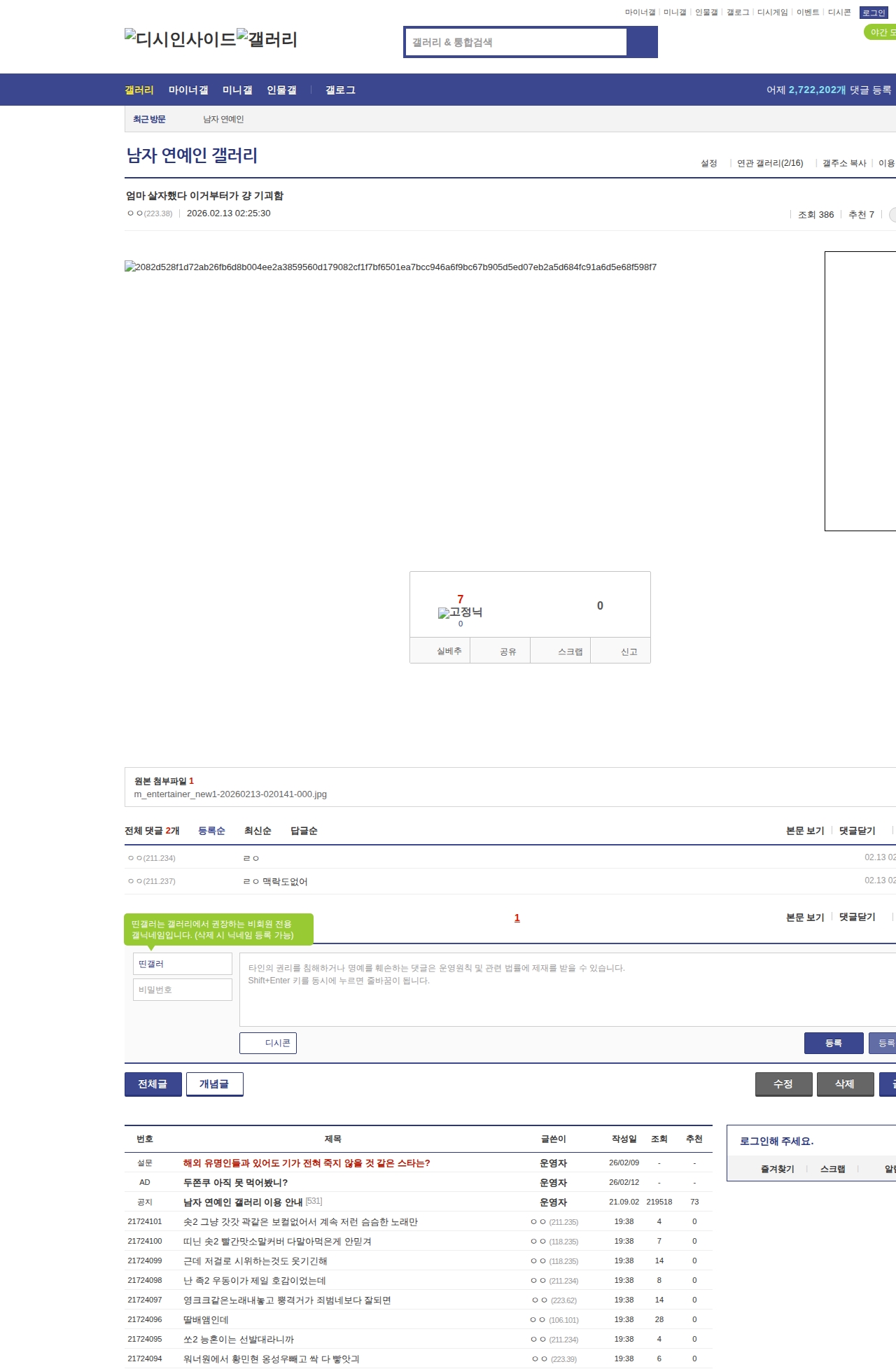Open post 영크크같은노래내놓고 뻥격거가
896x1369 pixels.
pos(287,1300)
